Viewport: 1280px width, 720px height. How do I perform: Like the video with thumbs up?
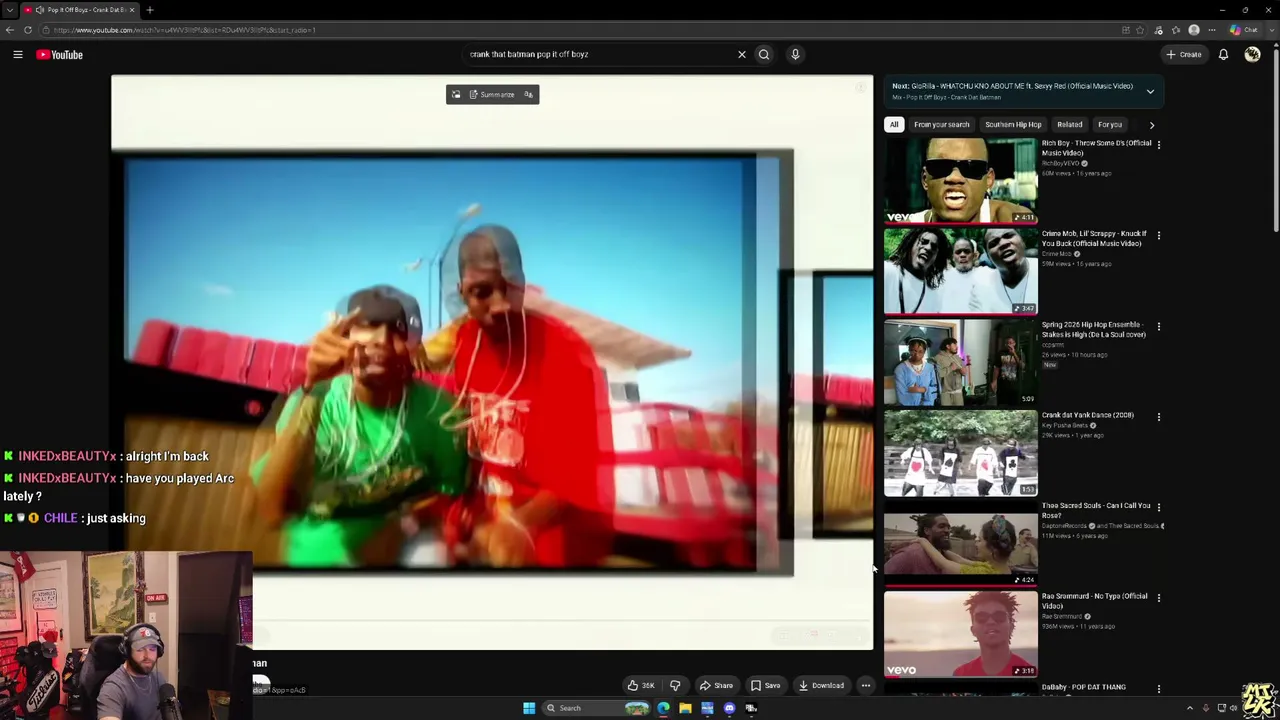633,685
